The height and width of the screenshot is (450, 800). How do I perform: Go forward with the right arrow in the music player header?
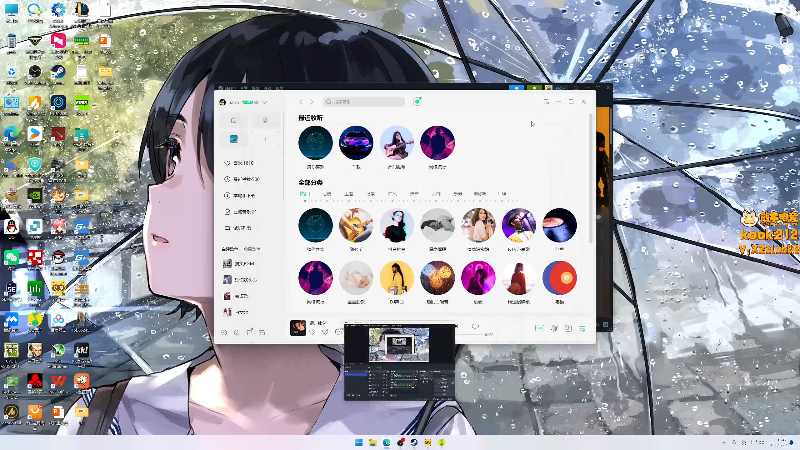click(312, 102)
